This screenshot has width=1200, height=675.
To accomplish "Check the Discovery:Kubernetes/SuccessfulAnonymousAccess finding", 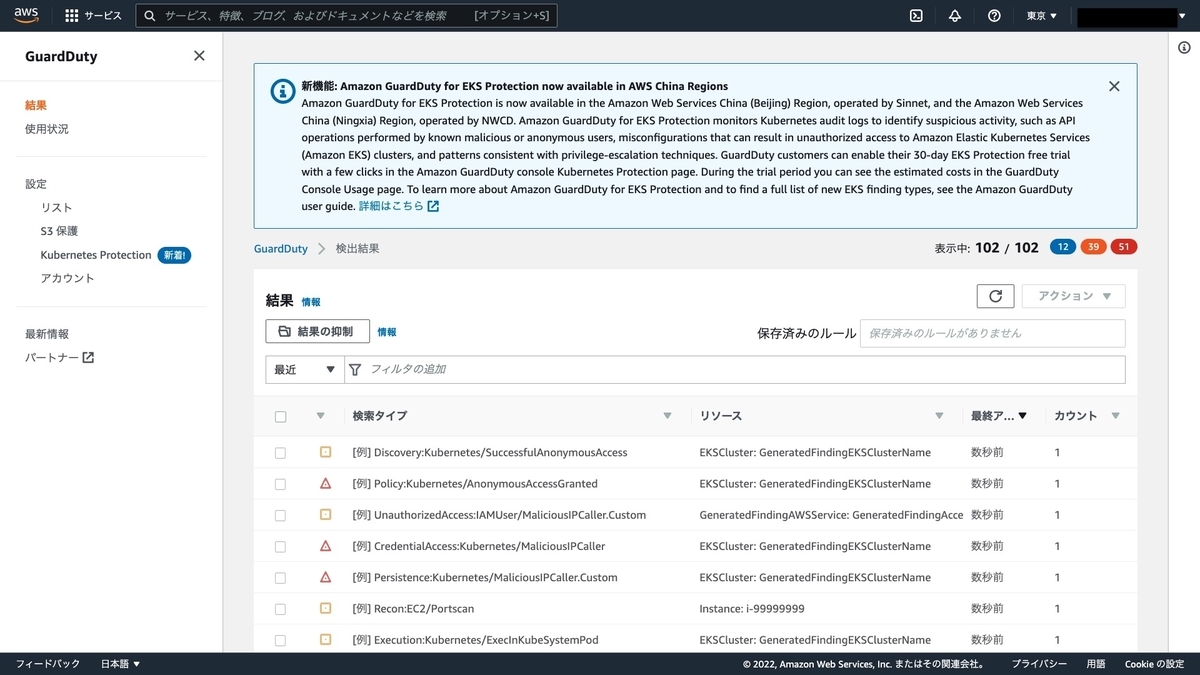I will click(280, 452).
